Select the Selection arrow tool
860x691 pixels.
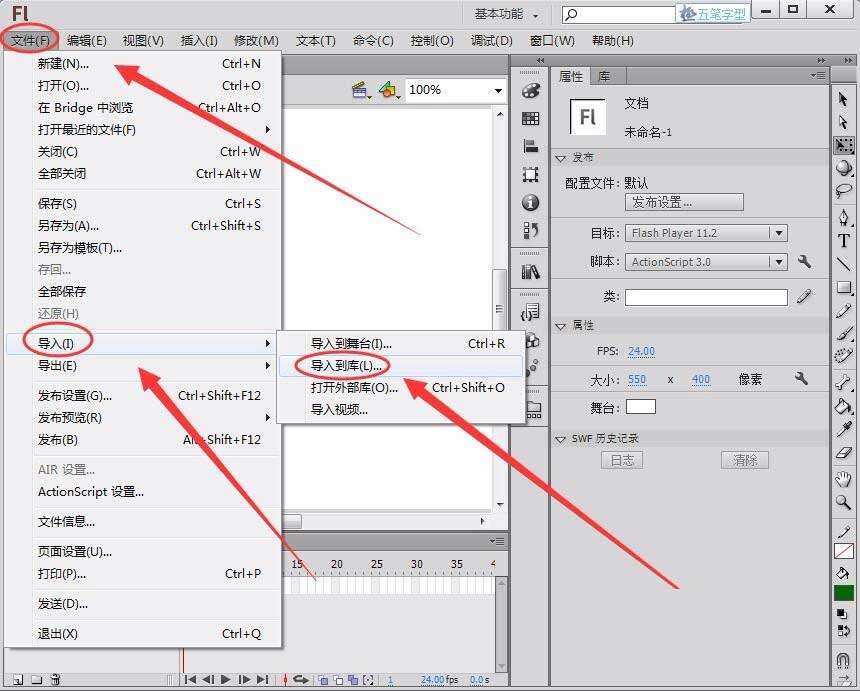coord(843,97)
